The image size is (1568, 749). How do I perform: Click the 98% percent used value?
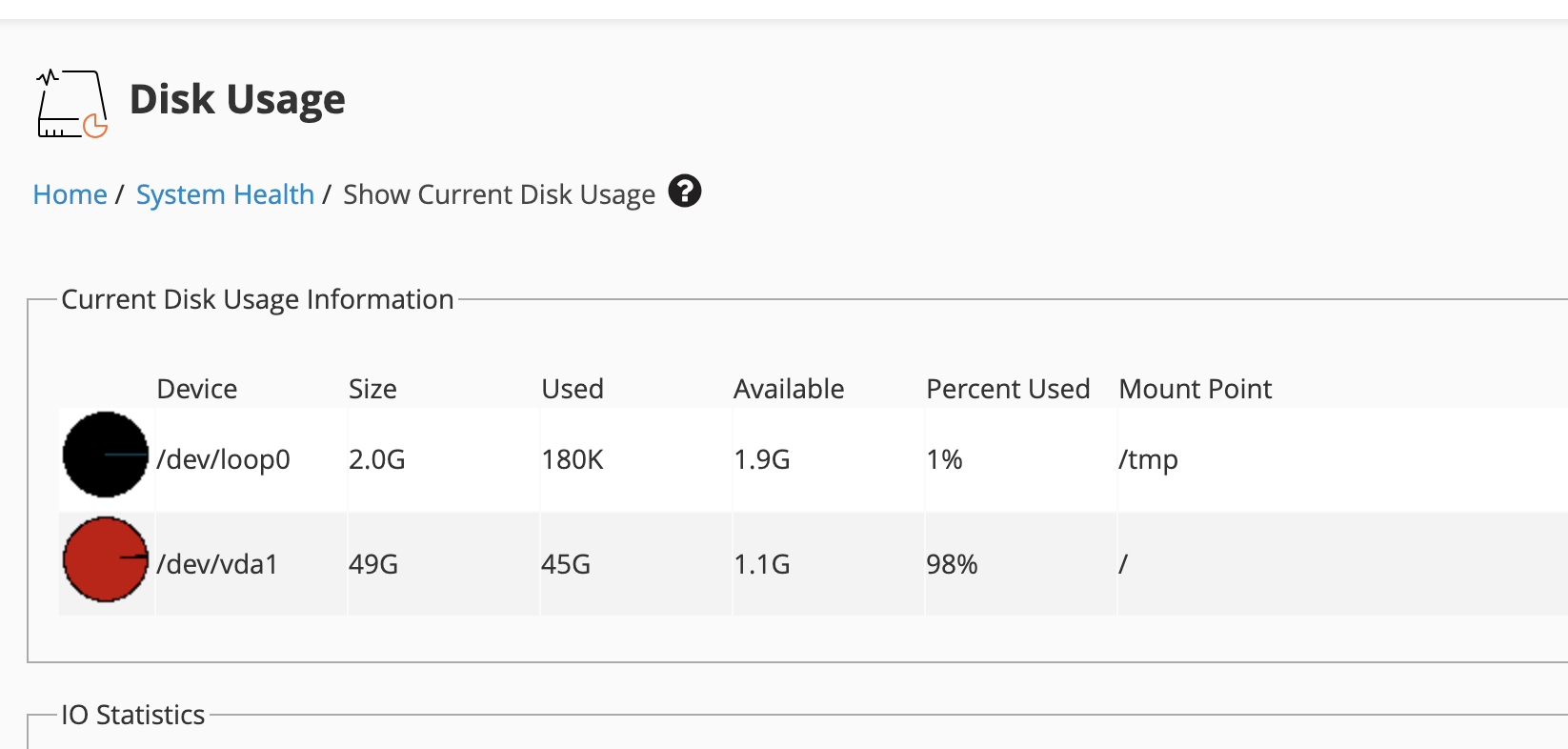tap(952, 564)
